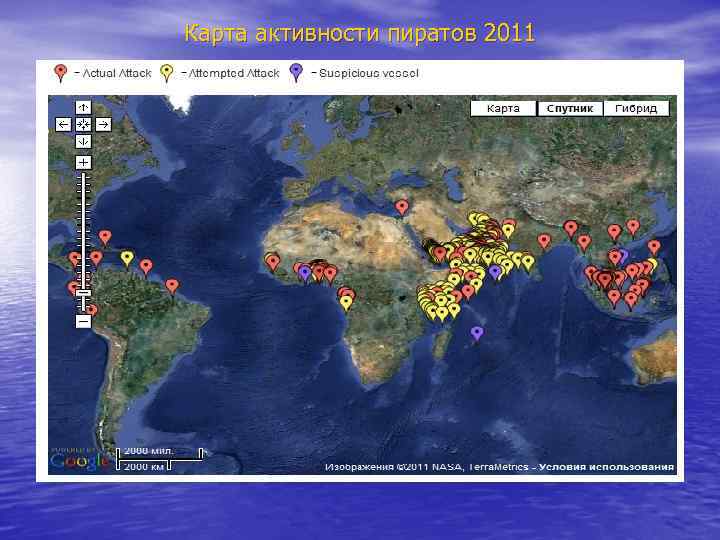Click the red marker in the eastern Mediterranean

coord(402,207)
